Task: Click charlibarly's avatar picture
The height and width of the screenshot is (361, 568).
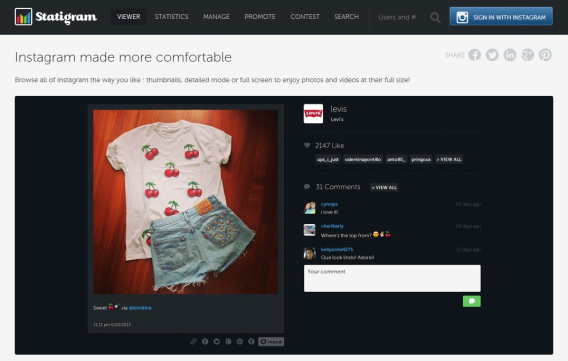Action: coord(310,230)
